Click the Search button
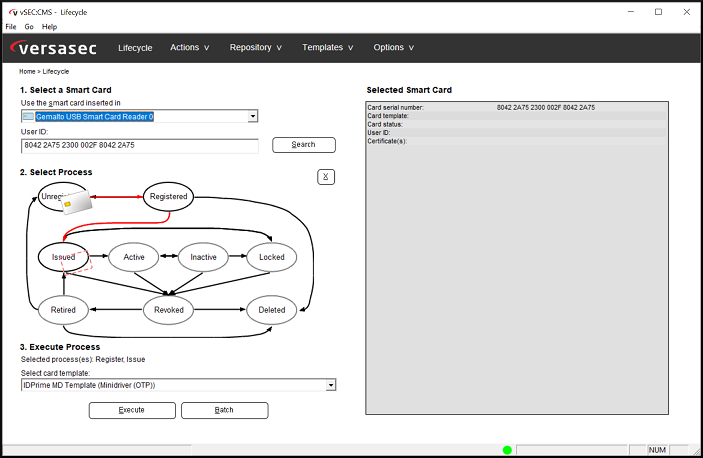 point(303,145)
